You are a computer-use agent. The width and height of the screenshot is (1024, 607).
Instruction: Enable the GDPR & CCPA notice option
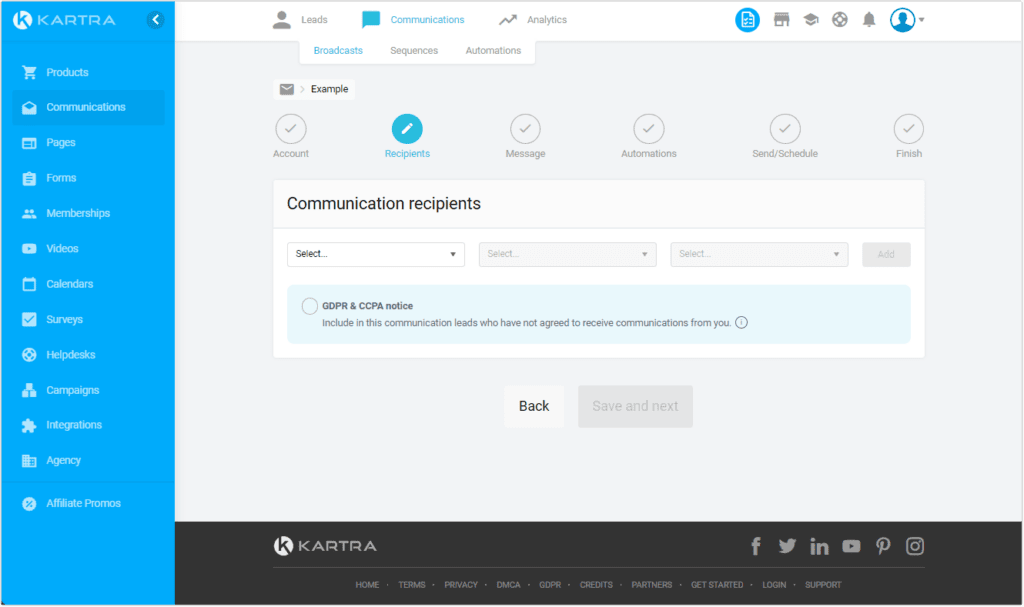coord(310,306)
